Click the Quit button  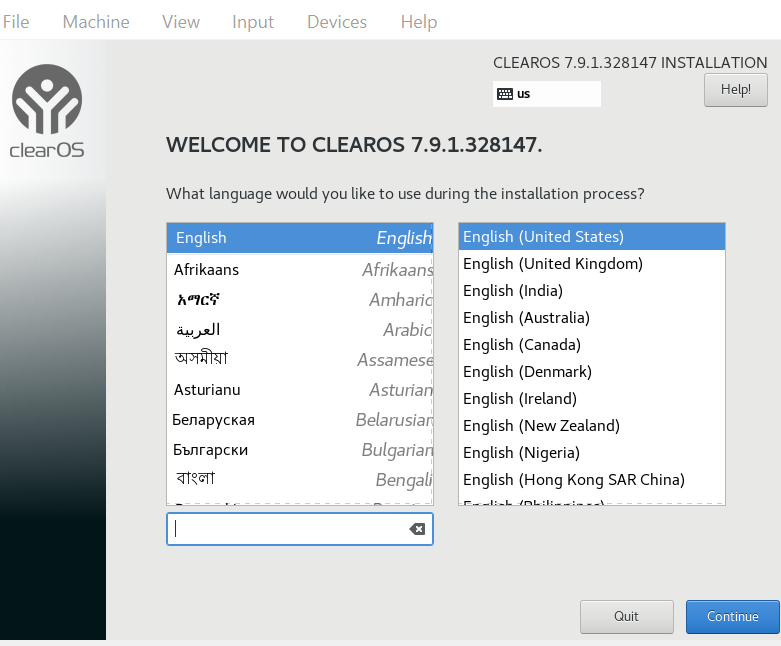click(627, 617)
